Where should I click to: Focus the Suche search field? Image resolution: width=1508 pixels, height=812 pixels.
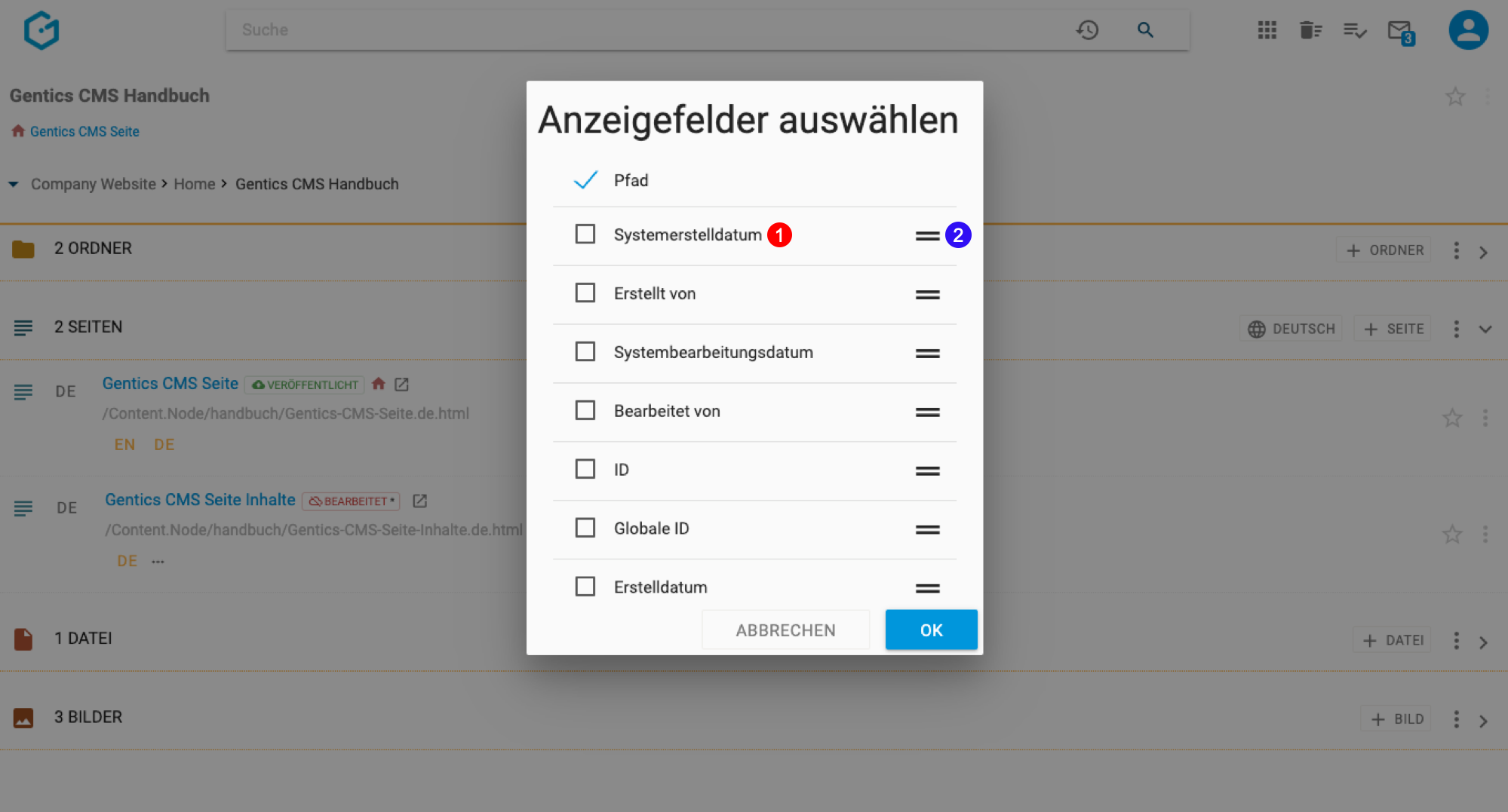(649, 30)
